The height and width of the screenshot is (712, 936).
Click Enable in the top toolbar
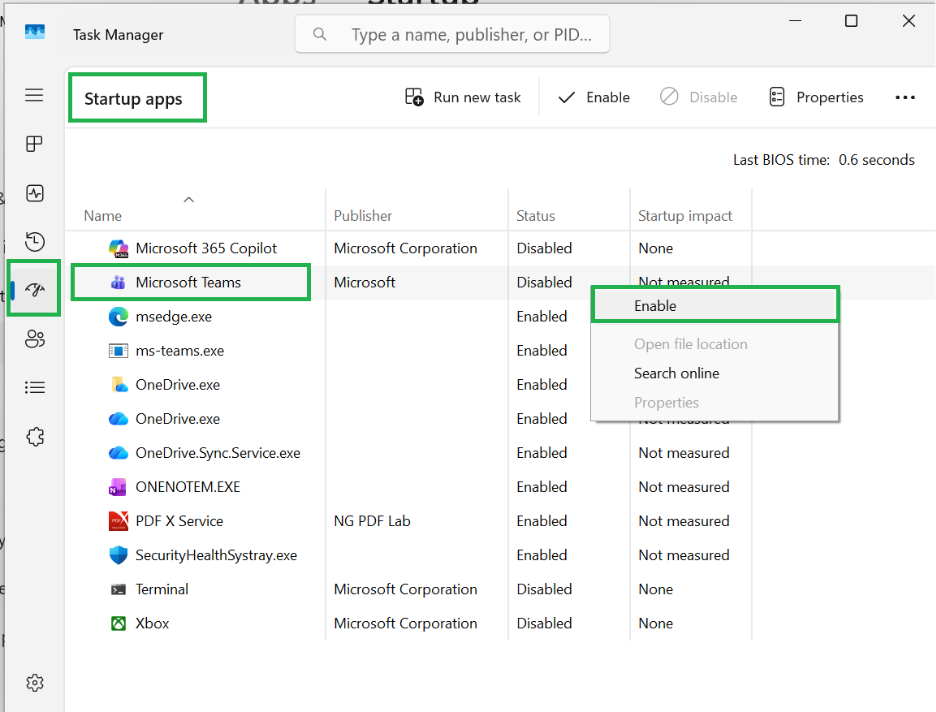[593, 97]
